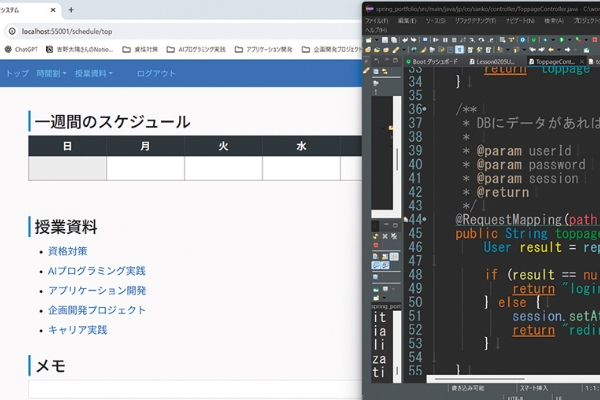Expand the 授業資料 dropdown in navbar
This screenshot has width=600, height=400.
(94, 74)
